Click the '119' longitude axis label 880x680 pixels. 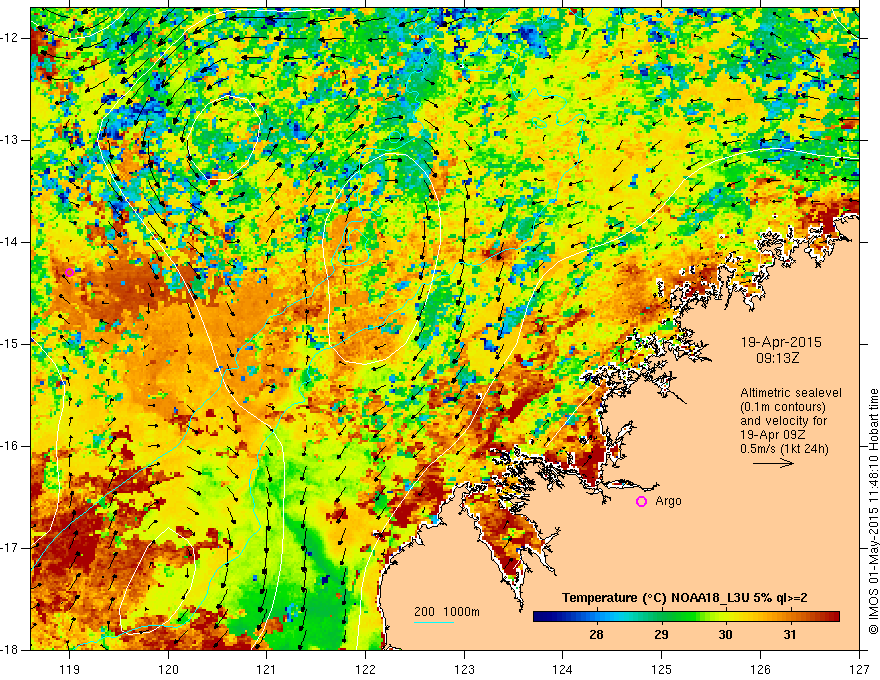coord(69,669)
